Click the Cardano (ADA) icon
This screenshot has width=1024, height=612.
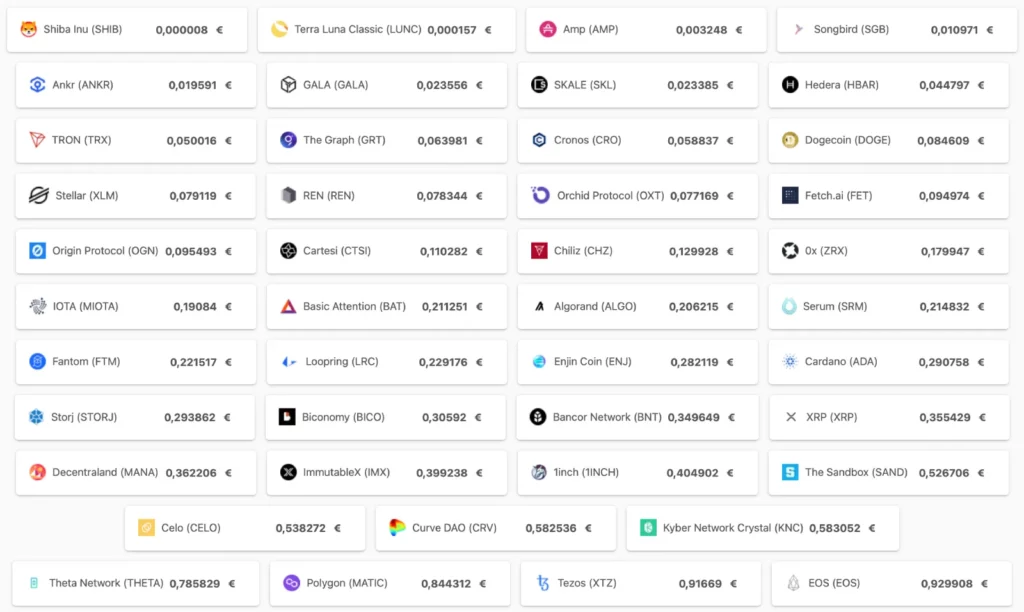[x=790, y=361]
